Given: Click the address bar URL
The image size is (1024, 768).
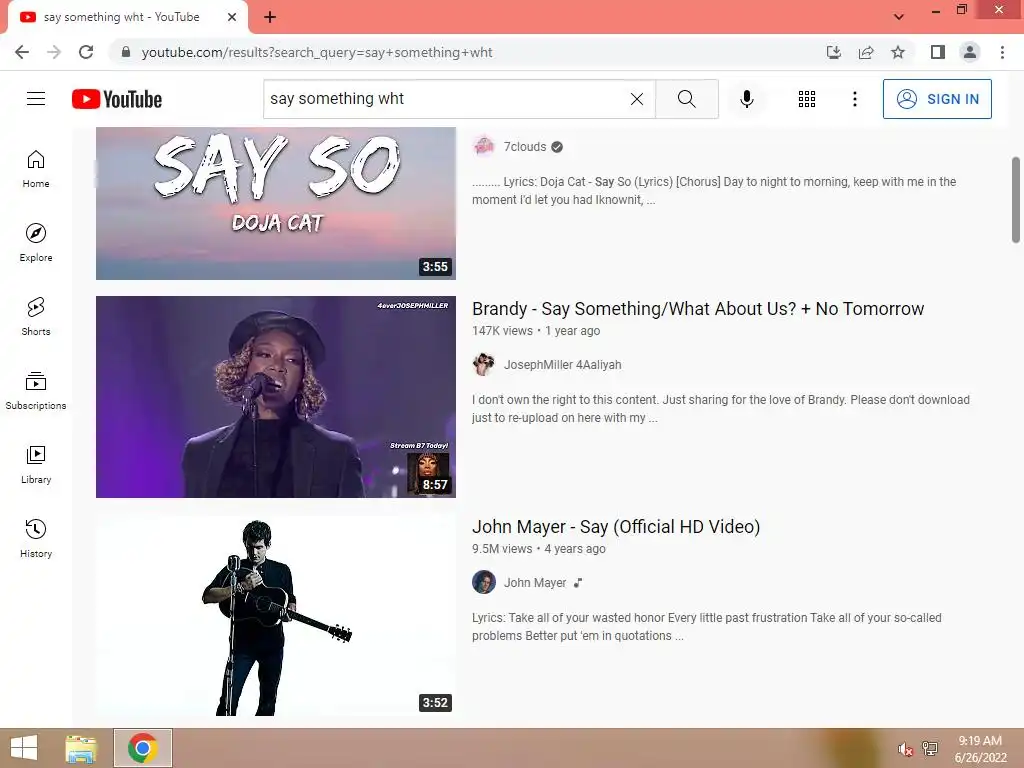Looking at the screenshot, I should tap(317, 52).
